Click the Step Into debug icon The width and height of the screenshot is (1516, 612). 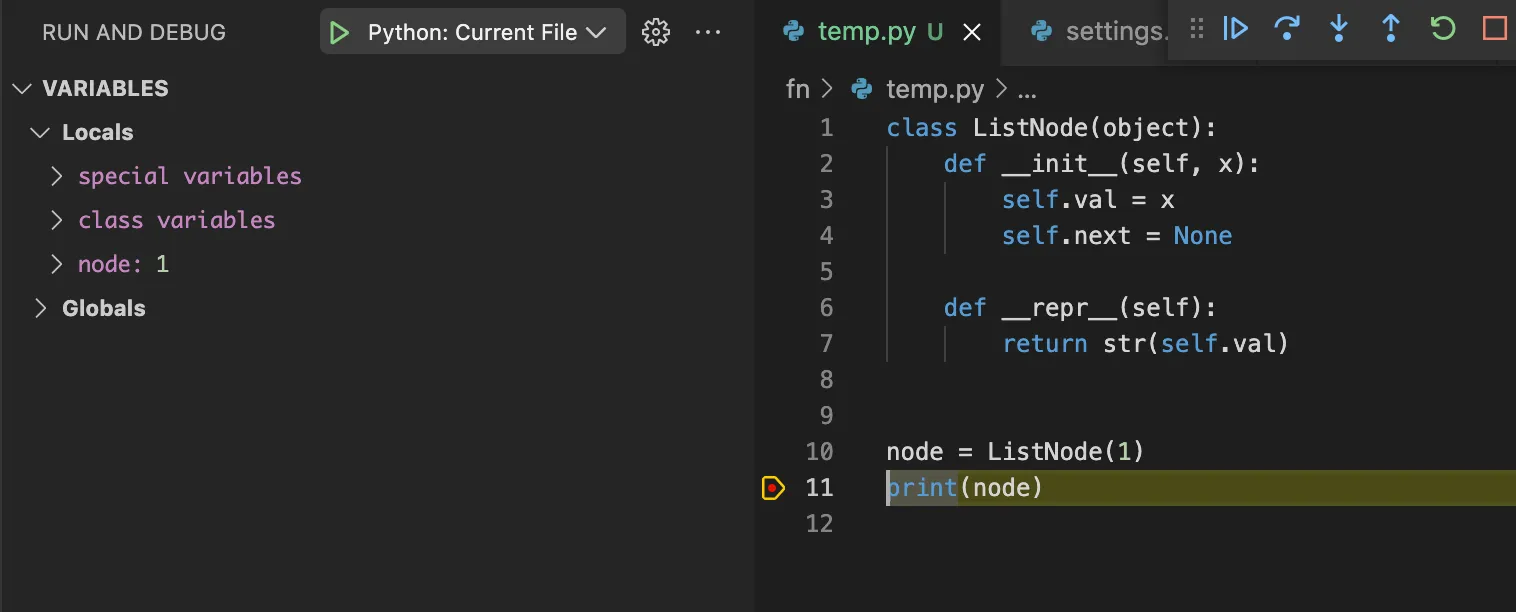[1339, 29]
